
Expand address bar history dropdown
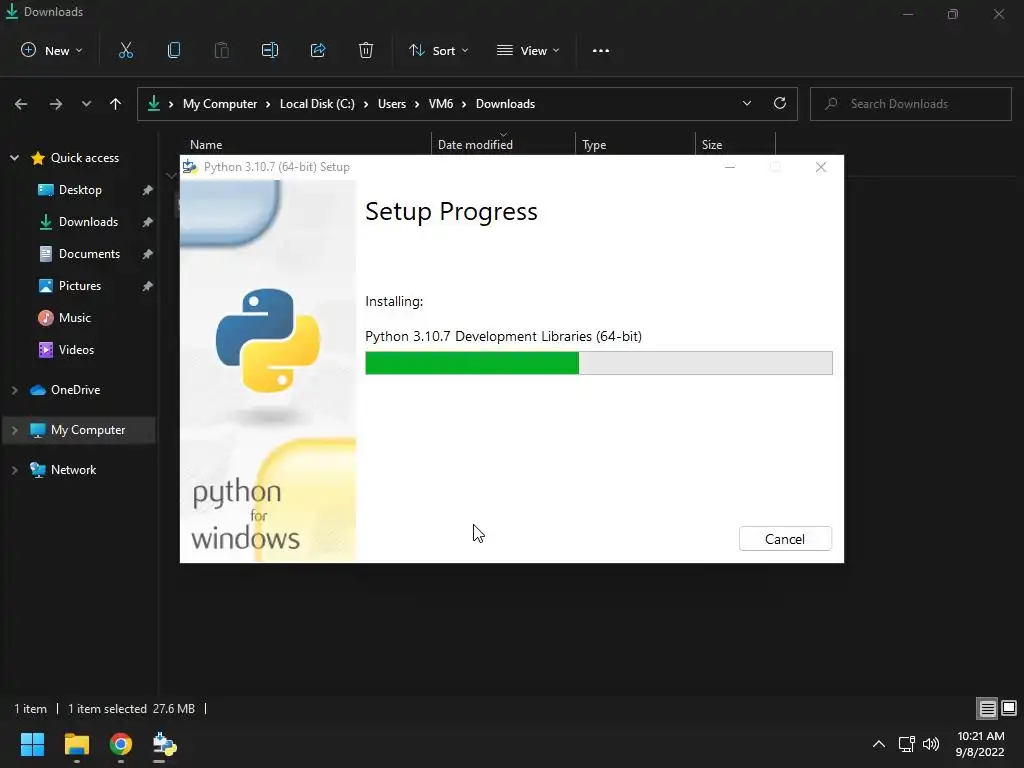pyautogui.click(x=746, y=104)
